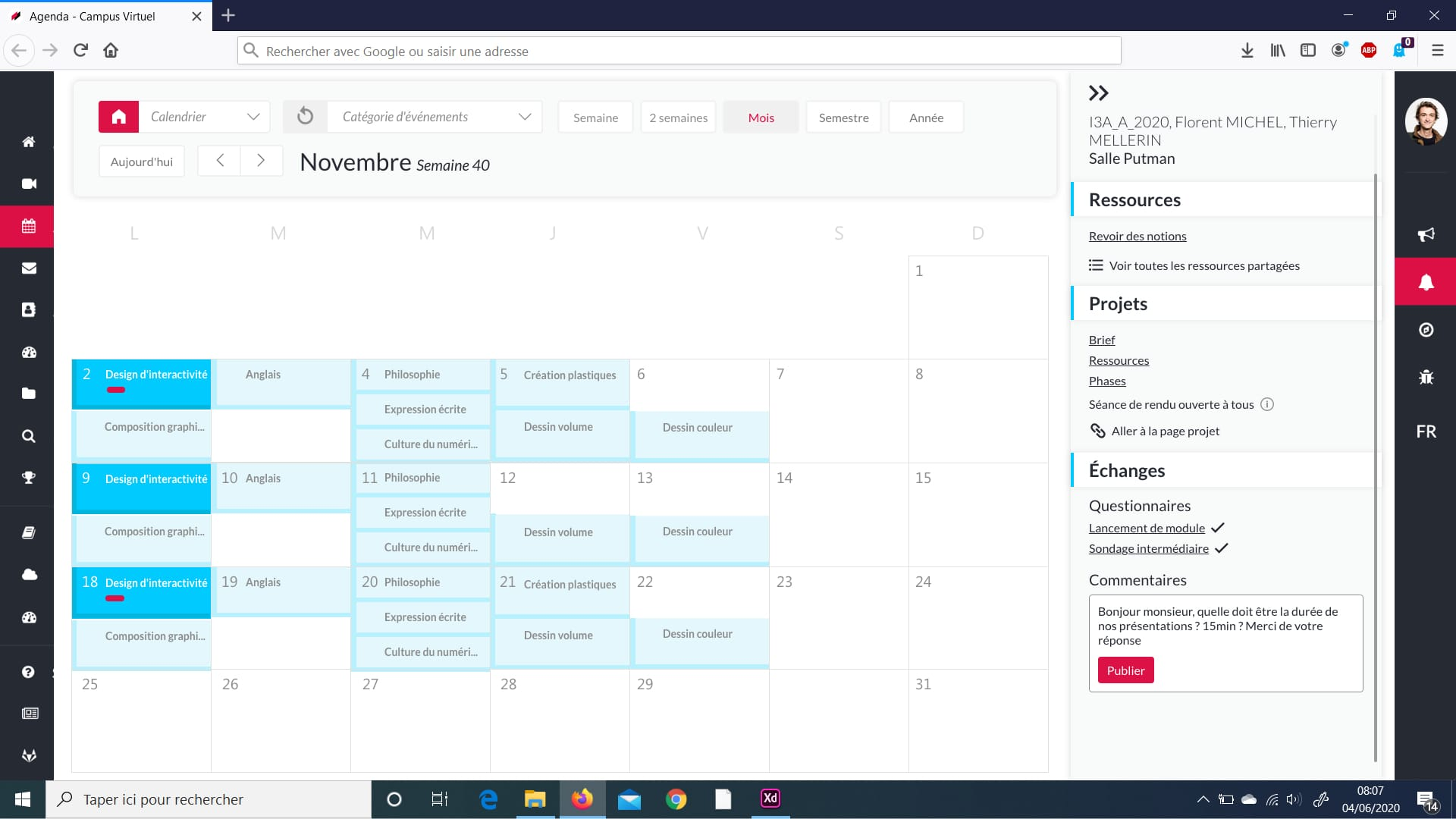Select the Année view tab
The height and width of the screenshot is (819, 1456).
[x=926, y=118]
